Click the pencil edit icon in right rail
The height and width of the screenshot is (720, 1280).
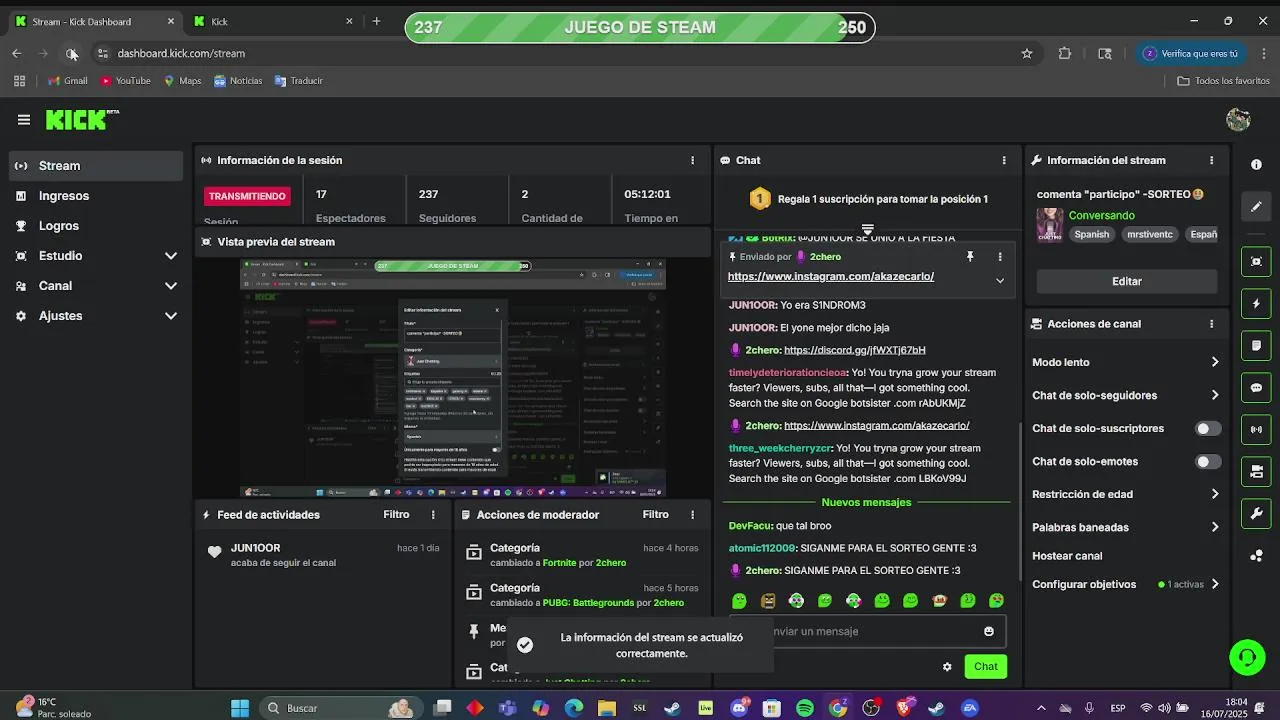(x=1256, y=207)
